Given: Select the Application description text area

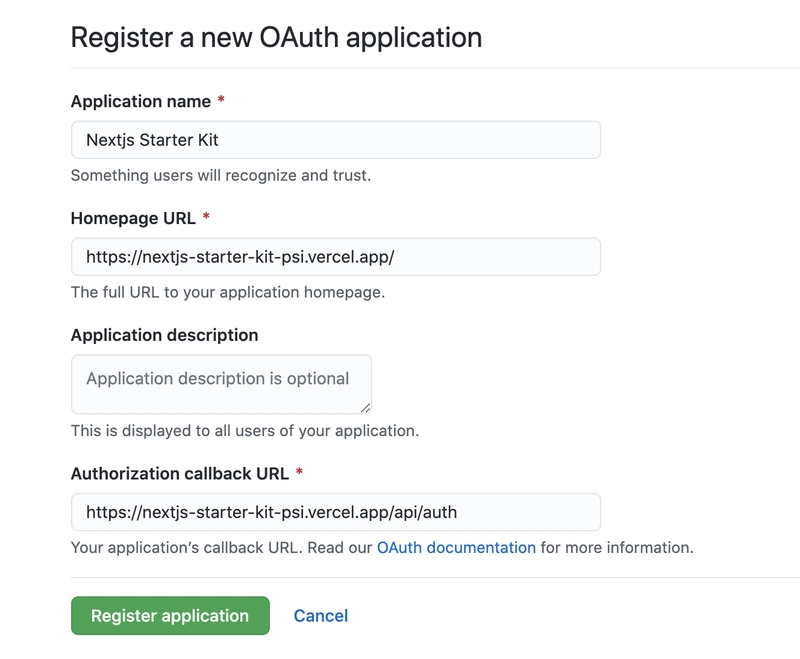Looking at the screenshot, I should pos(221,384).
